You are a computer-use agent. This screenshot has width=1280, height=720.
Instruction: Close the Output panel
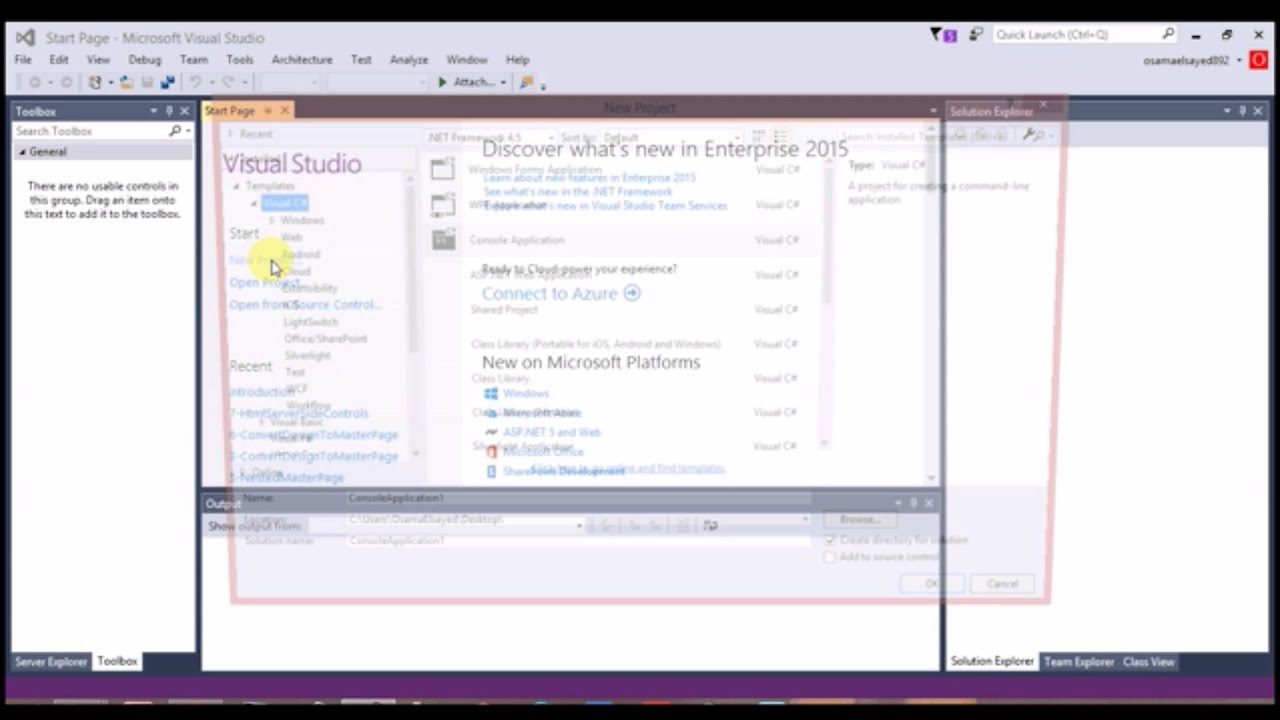tap(928, 503)
